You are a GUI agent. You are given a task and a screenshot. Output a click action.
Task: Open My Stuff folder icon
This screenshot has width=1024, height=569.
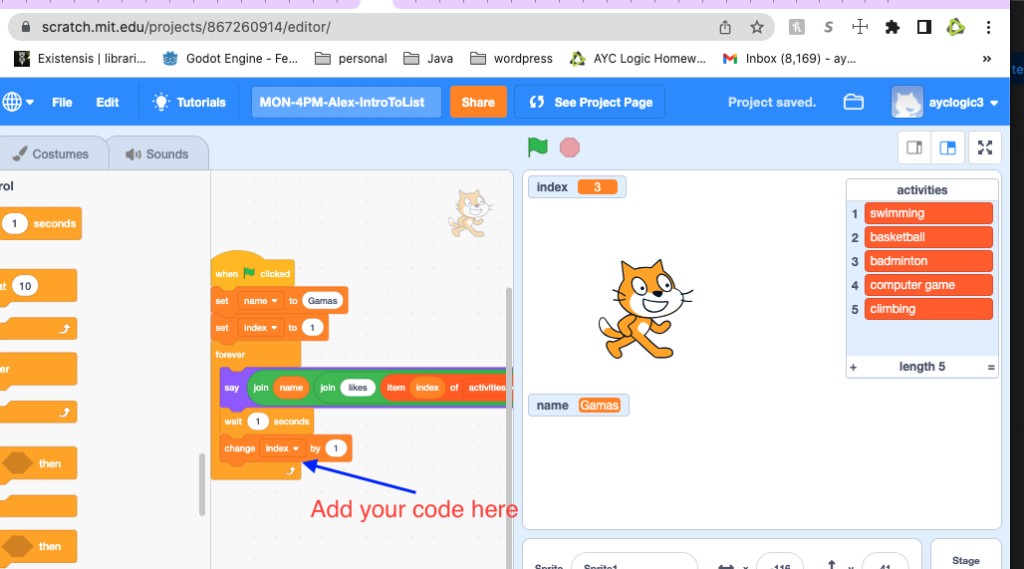click(854, 102)
